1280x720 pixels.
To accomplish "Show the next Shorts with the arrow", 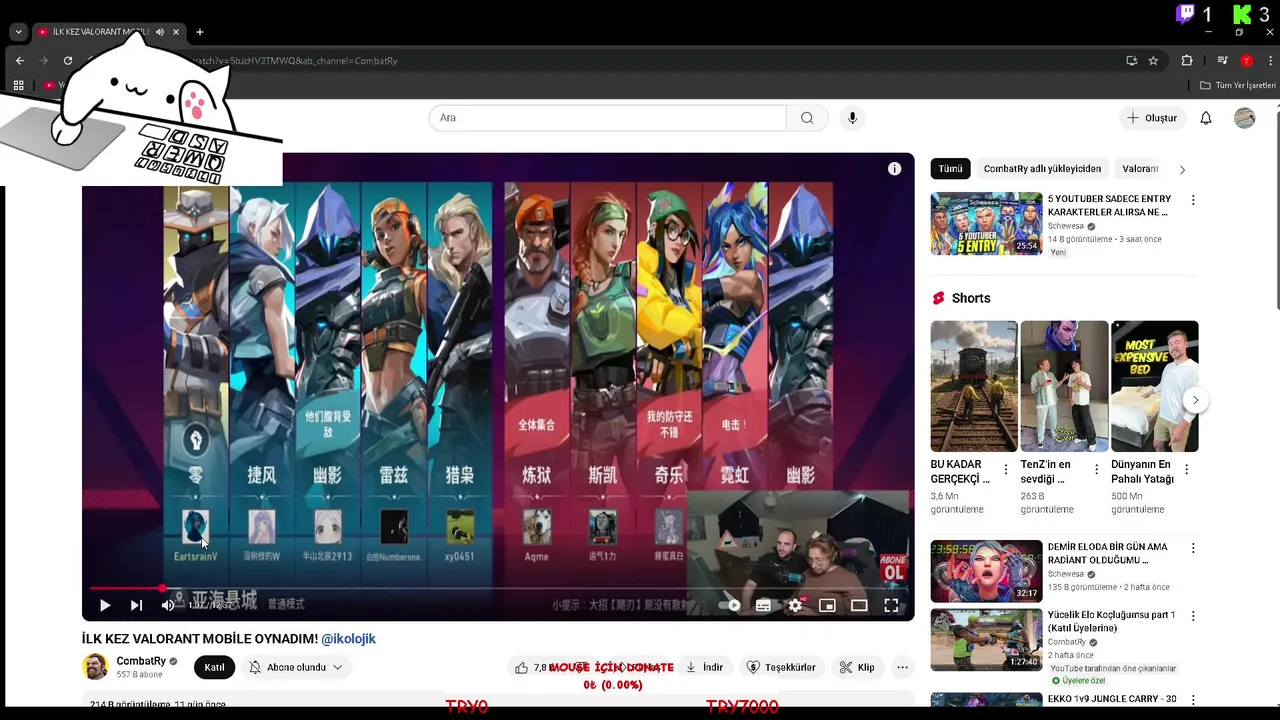I will pos(1195,400).
